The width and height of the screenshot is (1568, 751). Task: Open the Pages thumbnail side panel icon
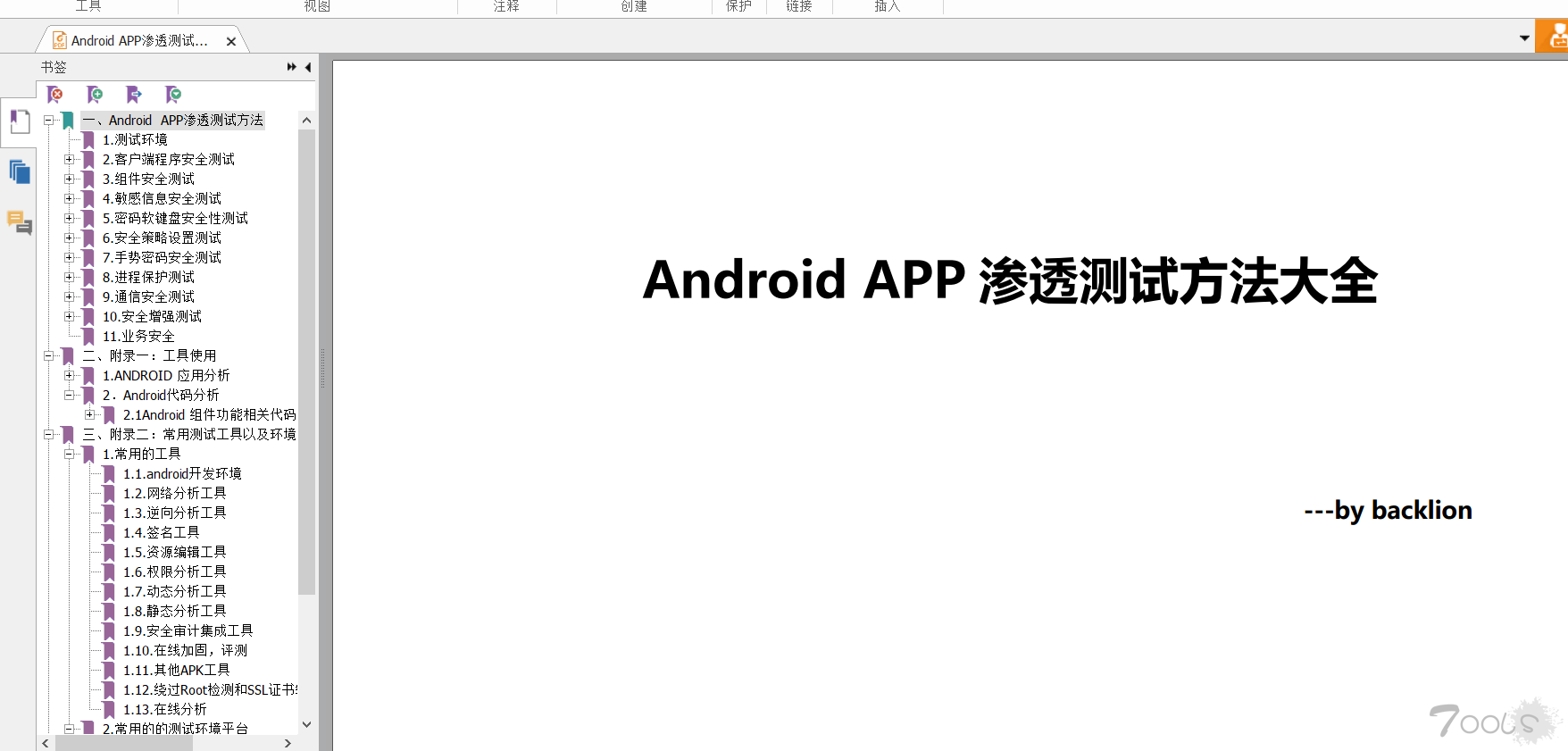click(20, 171)
